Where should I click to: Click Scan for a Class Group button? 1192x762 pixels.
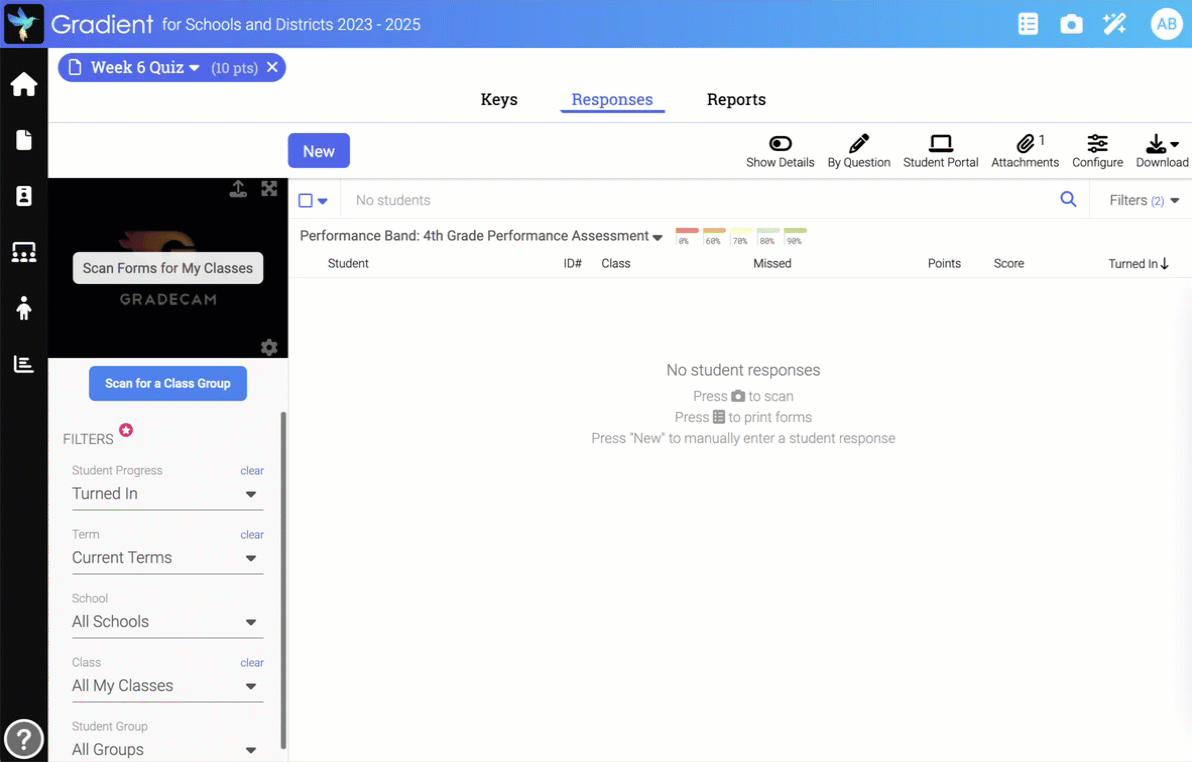168,383
